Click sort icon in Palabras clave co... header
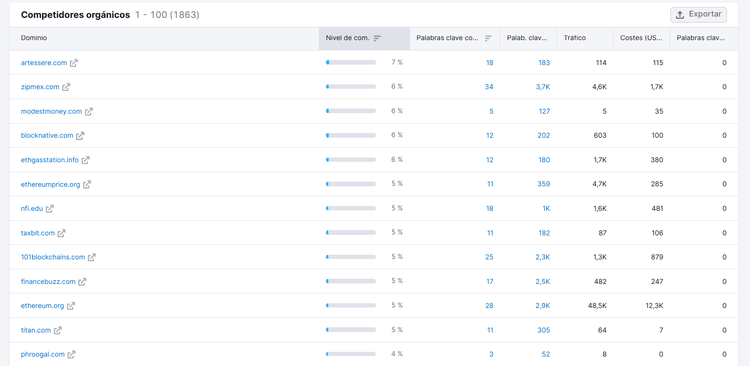750x366 pixels. tap(488, 38)
